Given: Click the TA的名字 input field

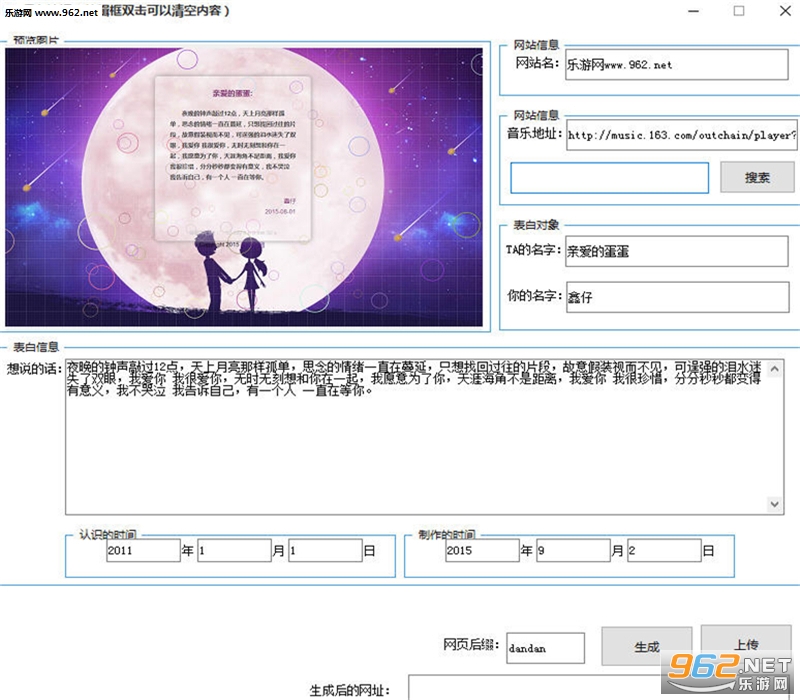Looking at the screenshot, I should tap(677, 251).
